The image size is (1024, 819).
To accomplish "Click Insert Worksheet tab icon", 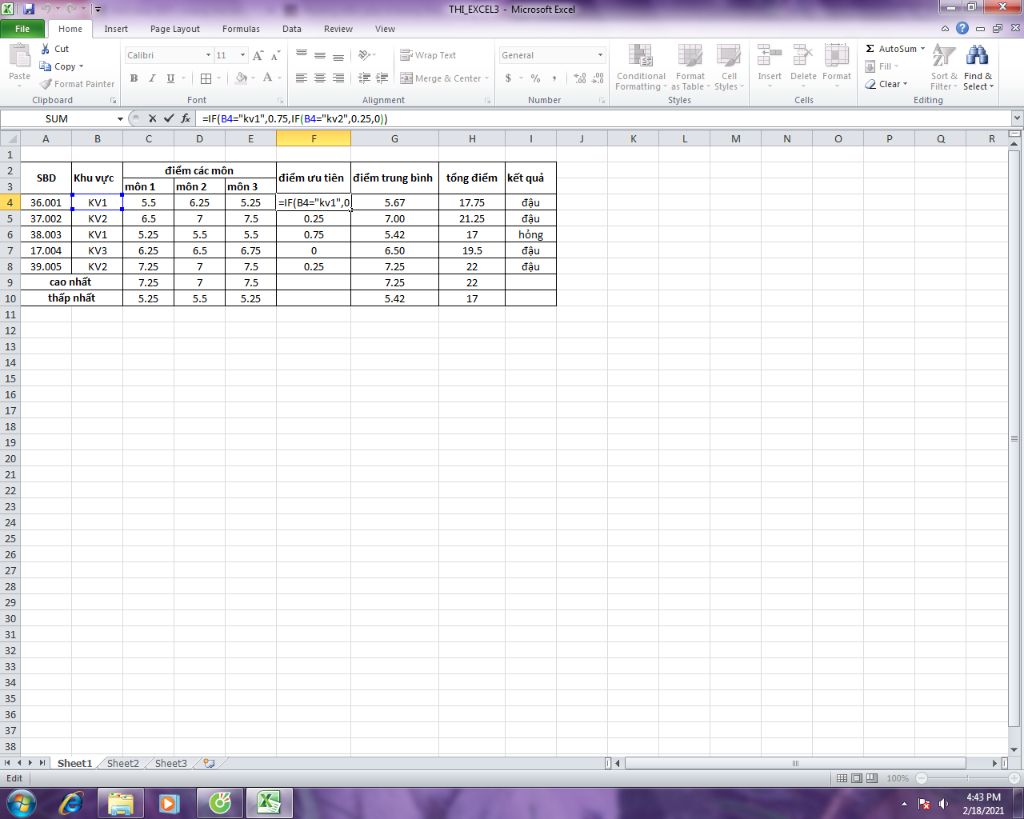I will pos(209,763).
